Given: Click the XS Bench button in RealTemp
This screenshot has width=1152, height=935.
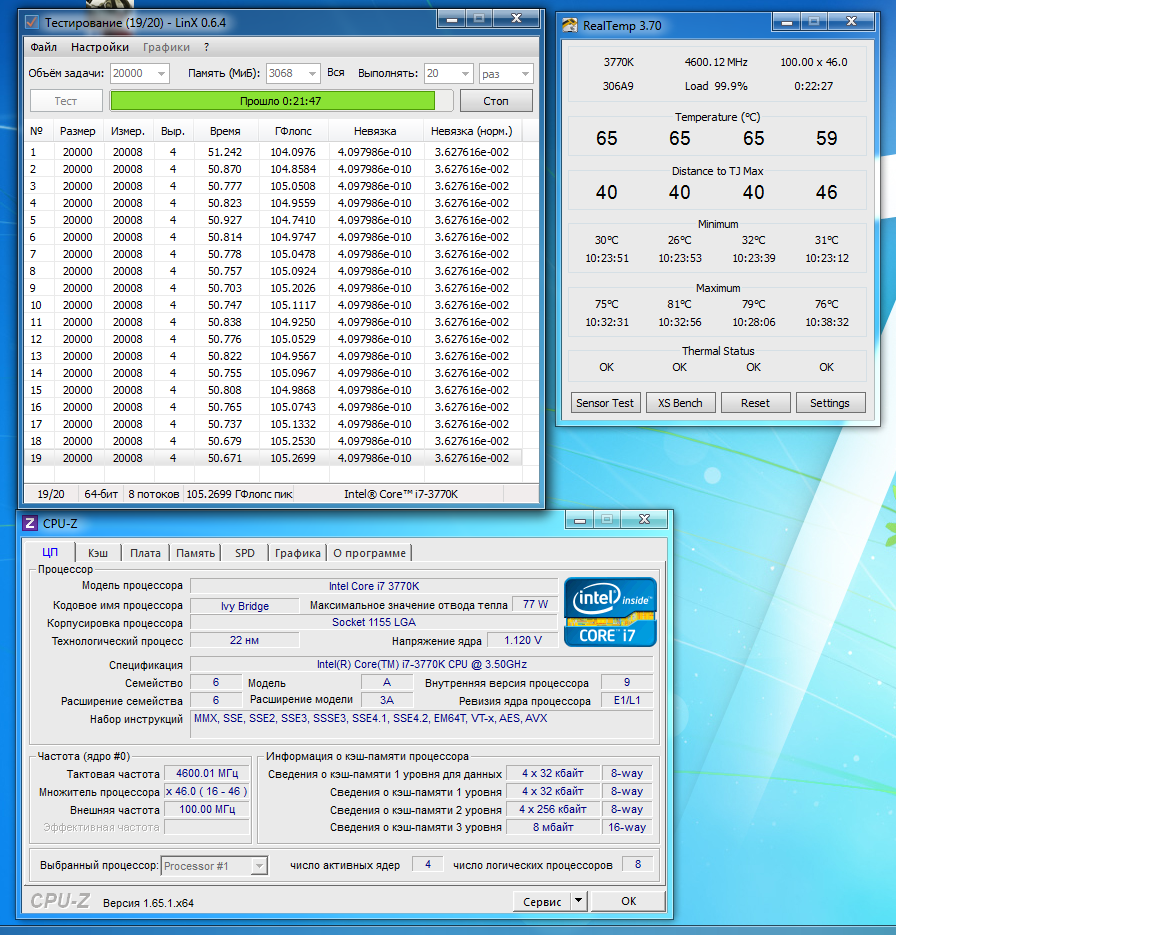Looking at the screenshot, I should coord(680,402).
